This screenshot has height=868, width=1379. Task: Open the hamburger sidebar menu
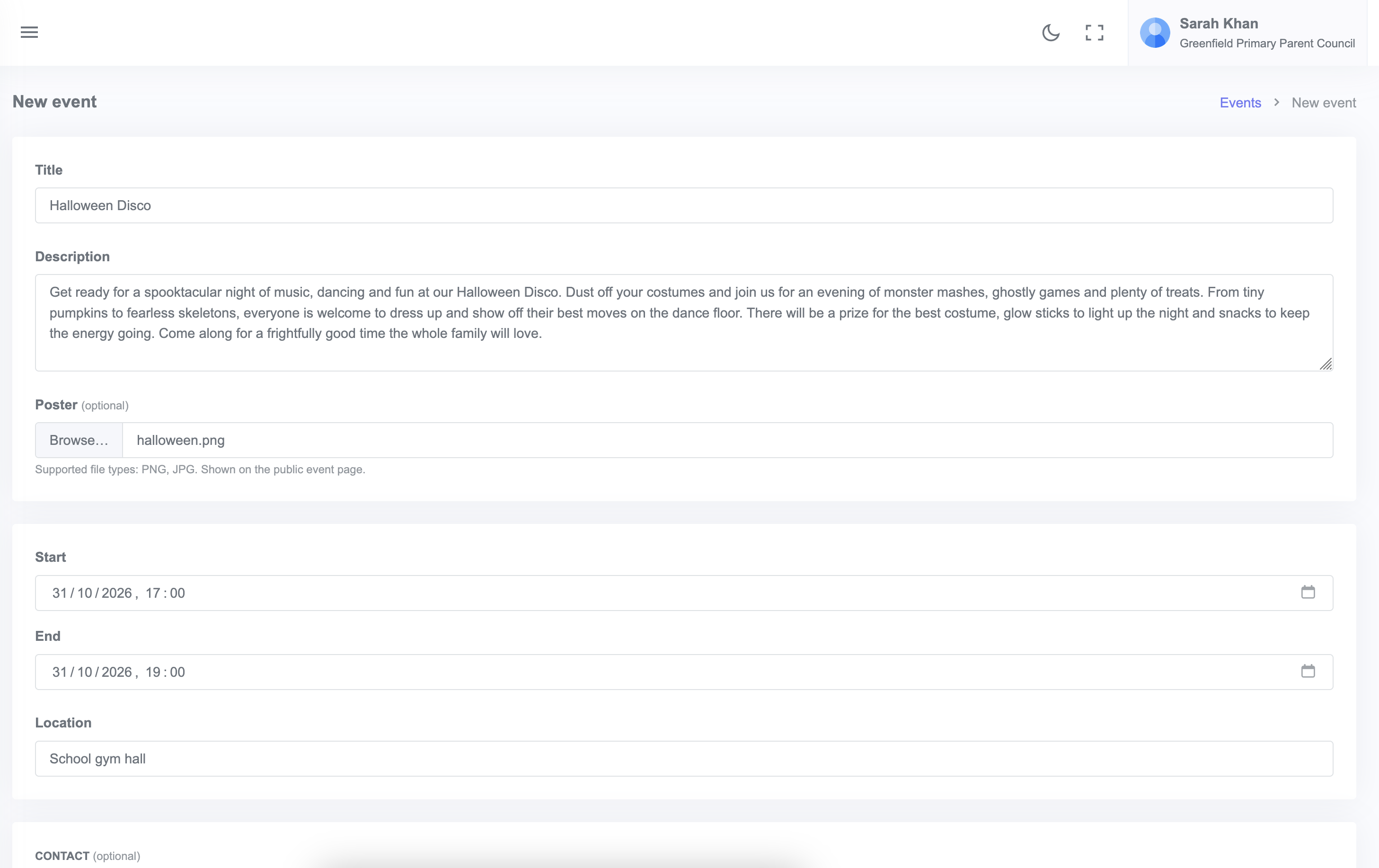pos(29,33)
